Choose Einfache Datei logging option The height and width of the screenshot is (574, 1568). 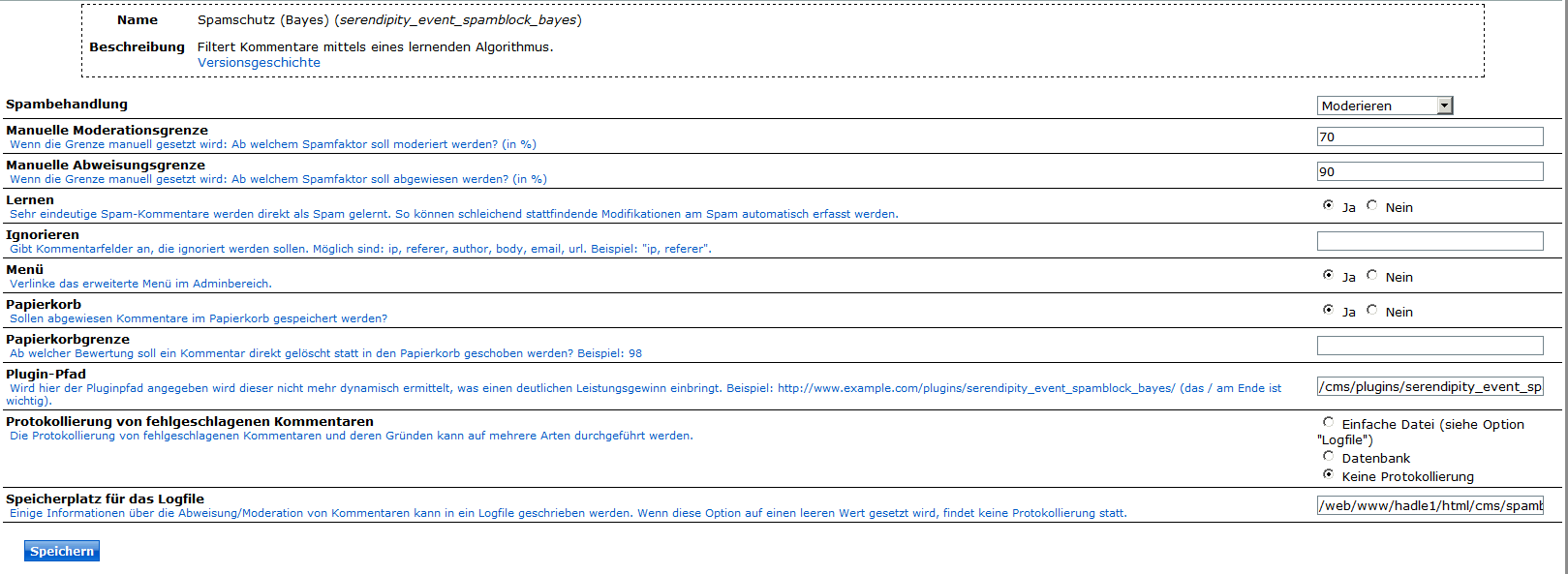1328,422
